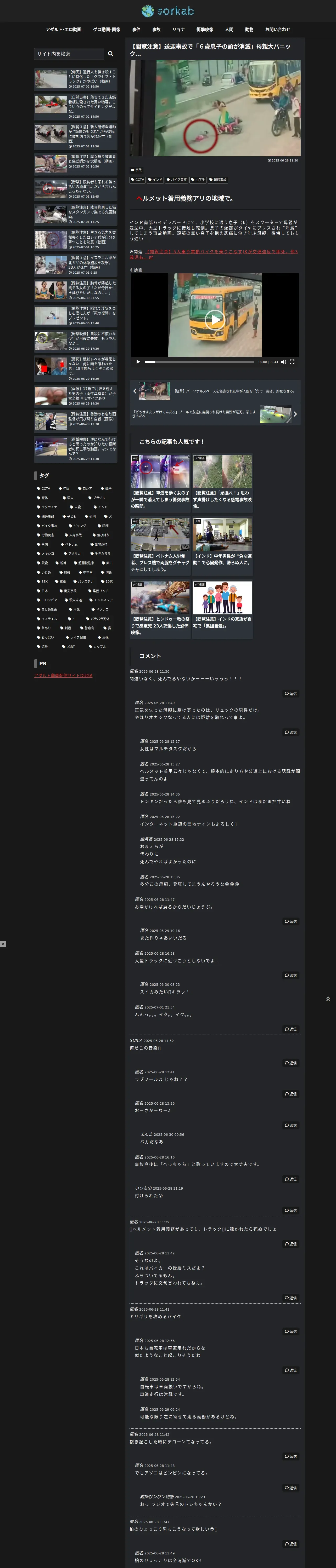The width and height of the screenshot is (336, 1568).
Task: Click the 中国 tag in the tag cloud
Action: click(65, 488)
